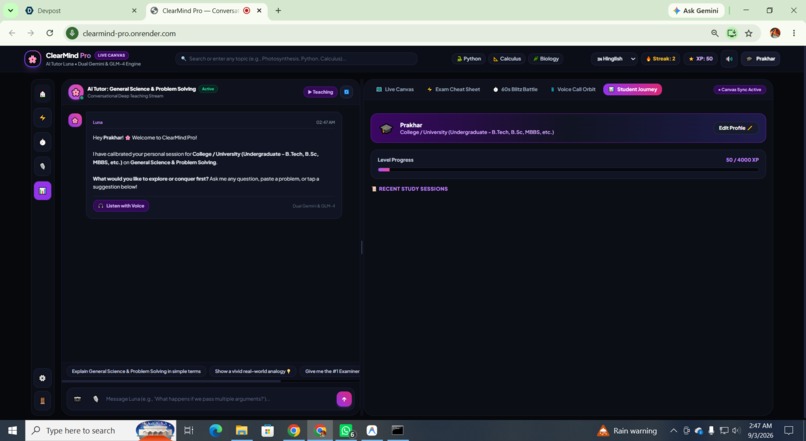Click the microphone icon in the message bar
This screenshot has width=806, height=441.
tap(96, 399)
